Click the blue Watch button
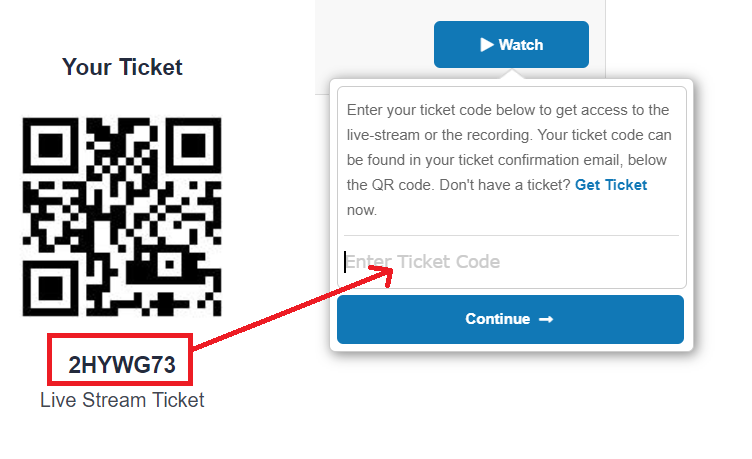This screenshot has width=752, height=459. click(511, 44)
